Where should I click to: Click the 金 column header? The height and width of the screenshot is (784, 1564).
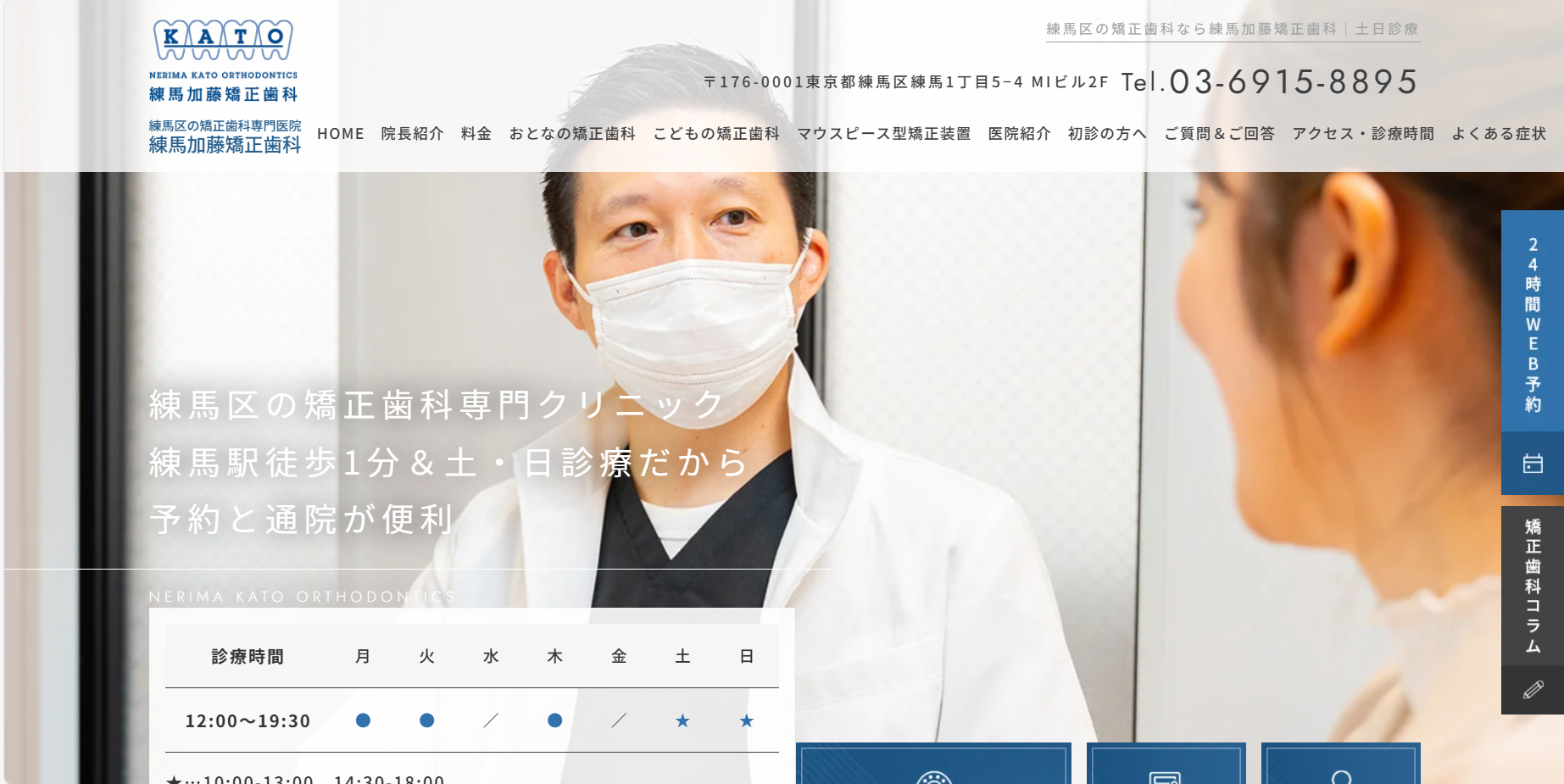pos(619,656)
